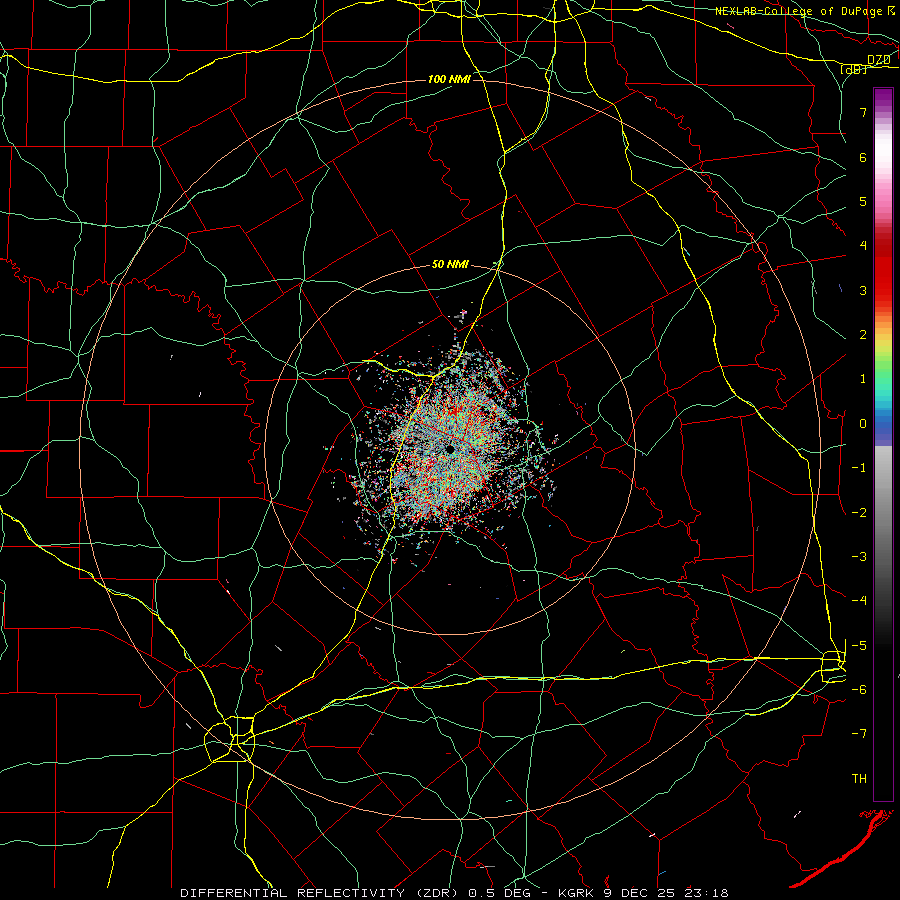Click the Differential Reflectivity KGRK caption
Screen dimensions: 900x900
pyautogui.click(x=455, y=893)
